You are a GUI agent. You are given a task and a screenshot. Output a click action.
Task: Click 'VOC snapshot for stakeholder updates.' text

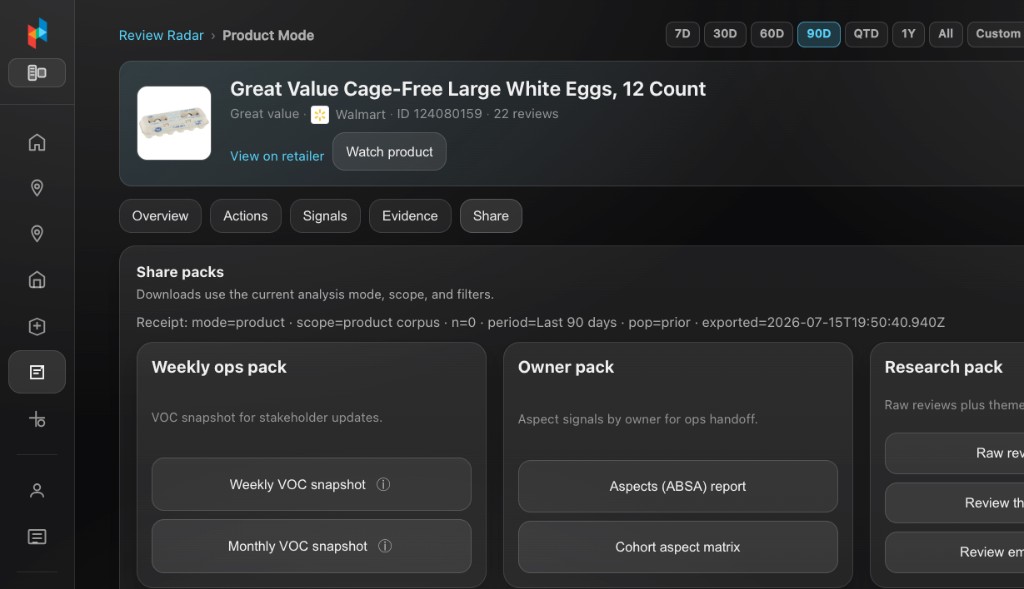click(x=267, y=417)
